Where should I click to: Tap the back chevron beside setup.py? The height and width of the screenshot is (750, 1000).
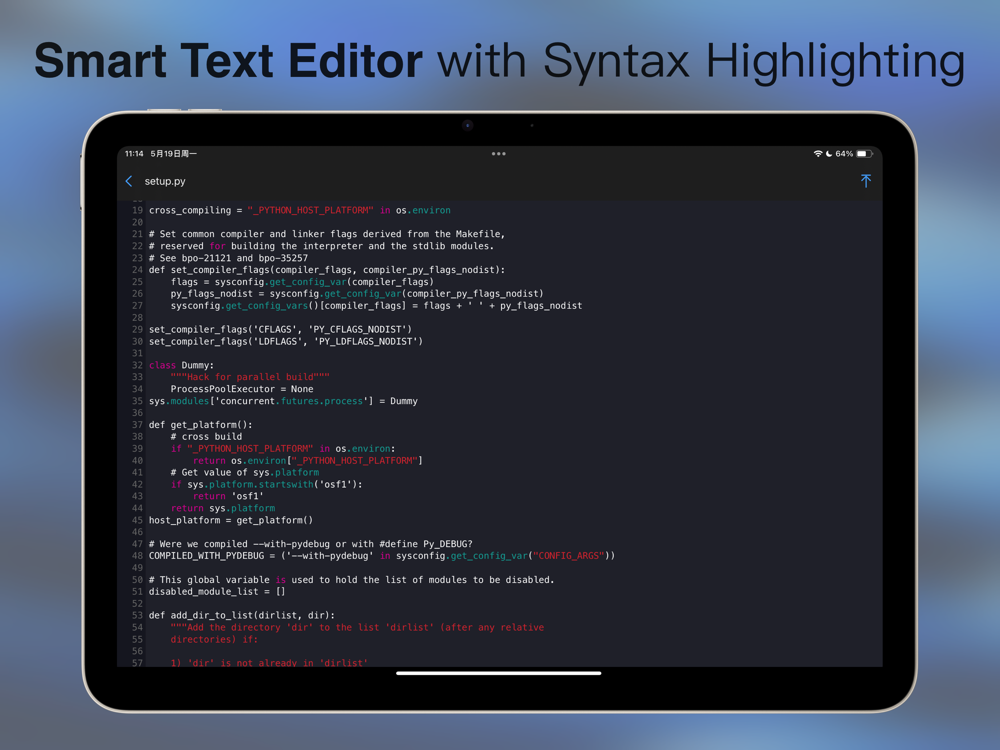(x=129, y=181)
